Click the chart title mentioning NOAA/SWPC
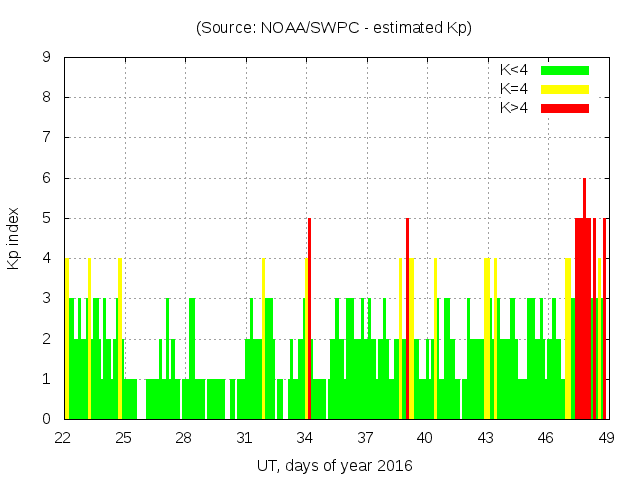Viewport: 640px width, 480px height. click(x=334, y=28)
